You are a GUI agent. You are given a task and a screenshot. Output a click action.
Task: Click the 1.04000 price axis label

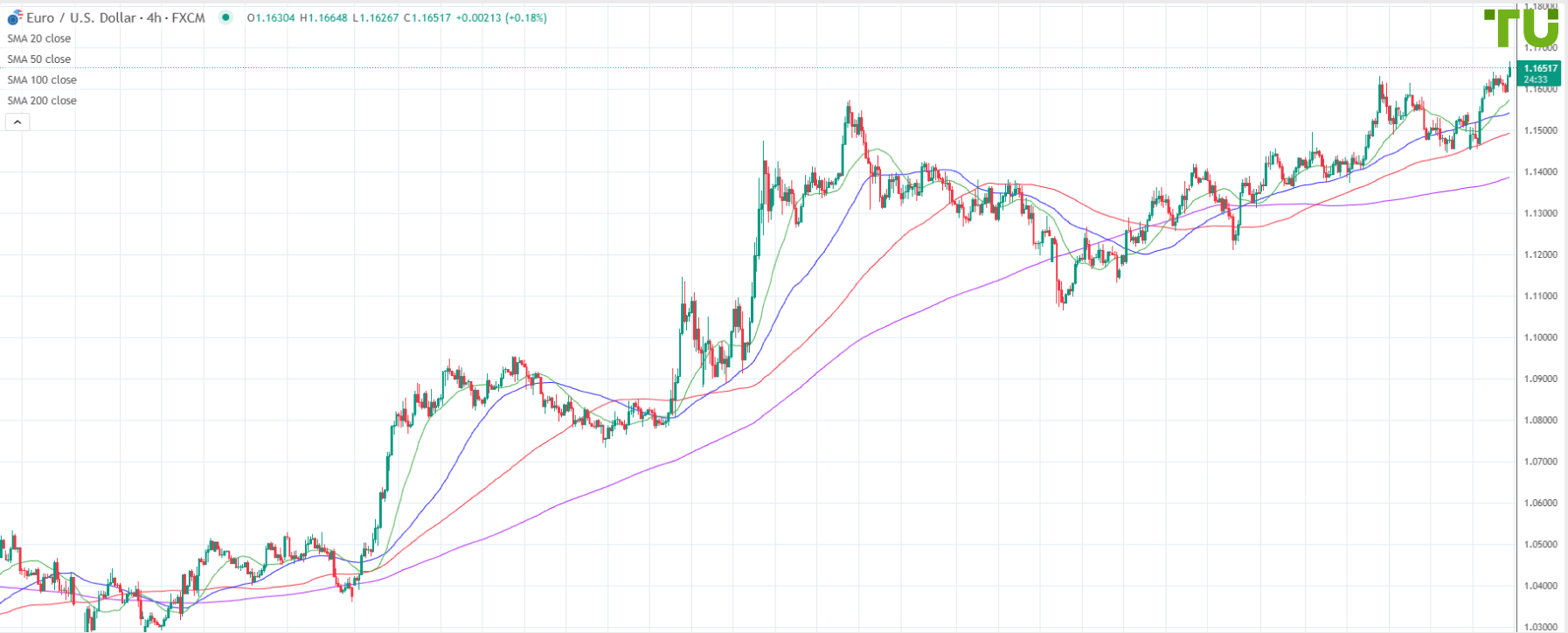[x=1540, y=586]
